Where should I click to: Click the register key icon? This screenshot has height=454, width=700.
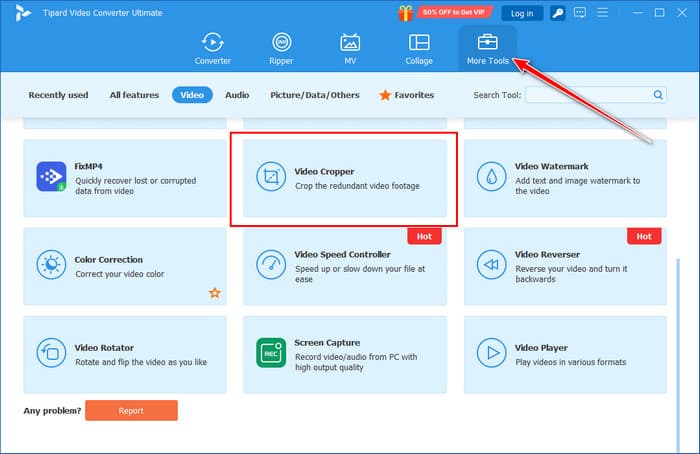[556, 13]
